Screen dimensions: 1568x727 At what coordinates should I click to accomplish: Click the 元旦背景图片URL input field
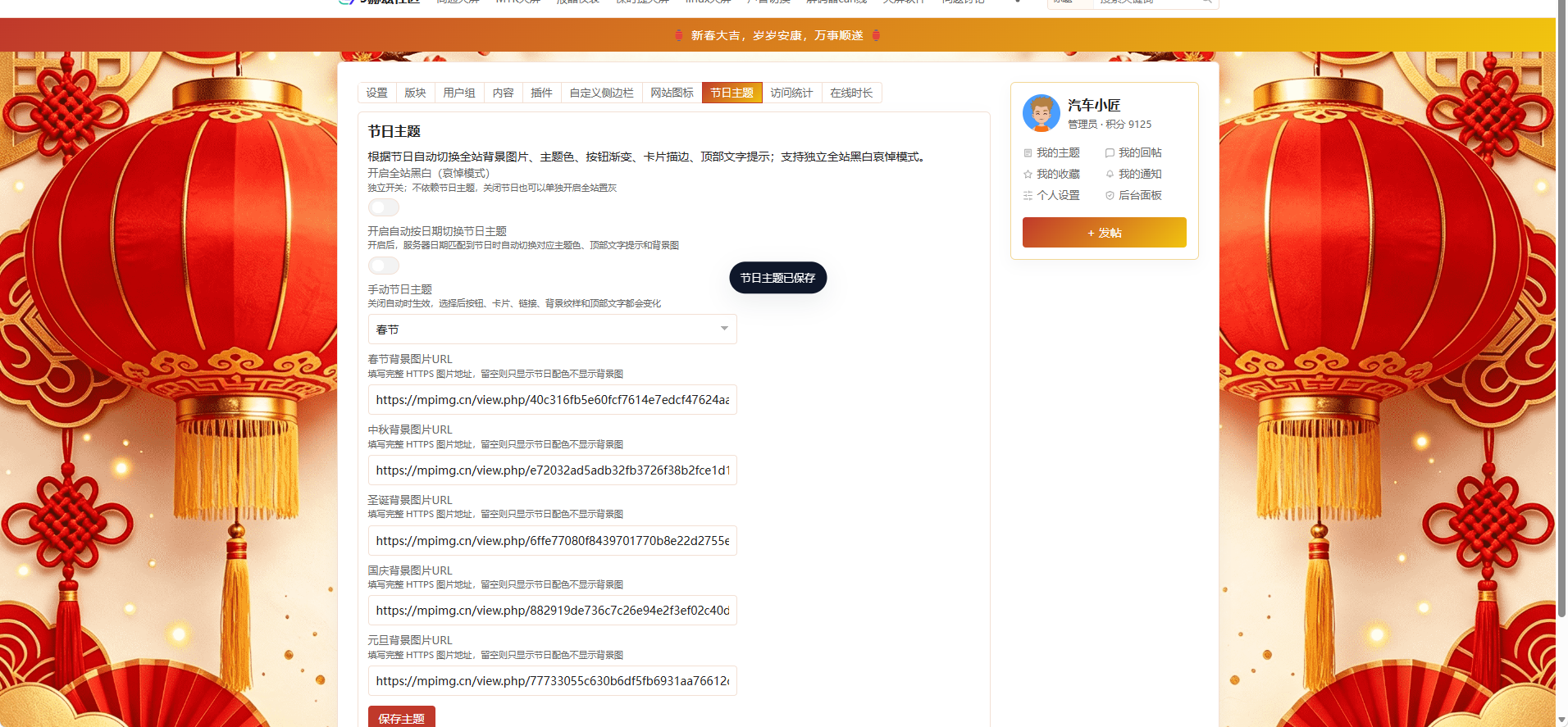[x=552, y=681]
